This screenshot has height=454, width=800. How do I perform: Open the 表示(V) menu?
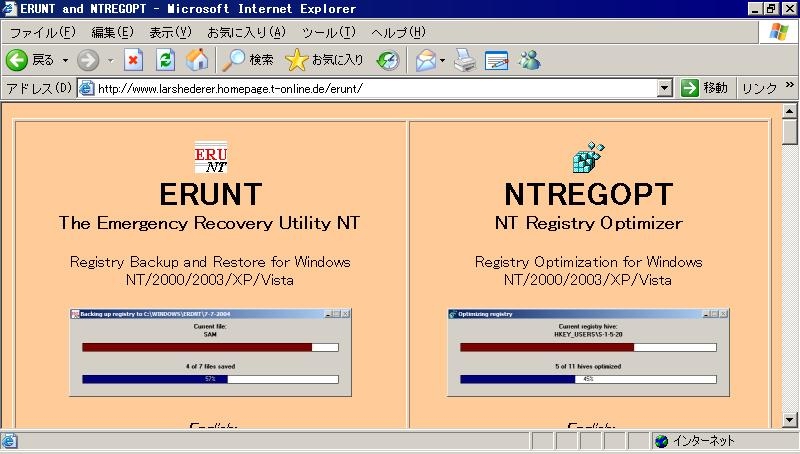[x=170, y=33]
